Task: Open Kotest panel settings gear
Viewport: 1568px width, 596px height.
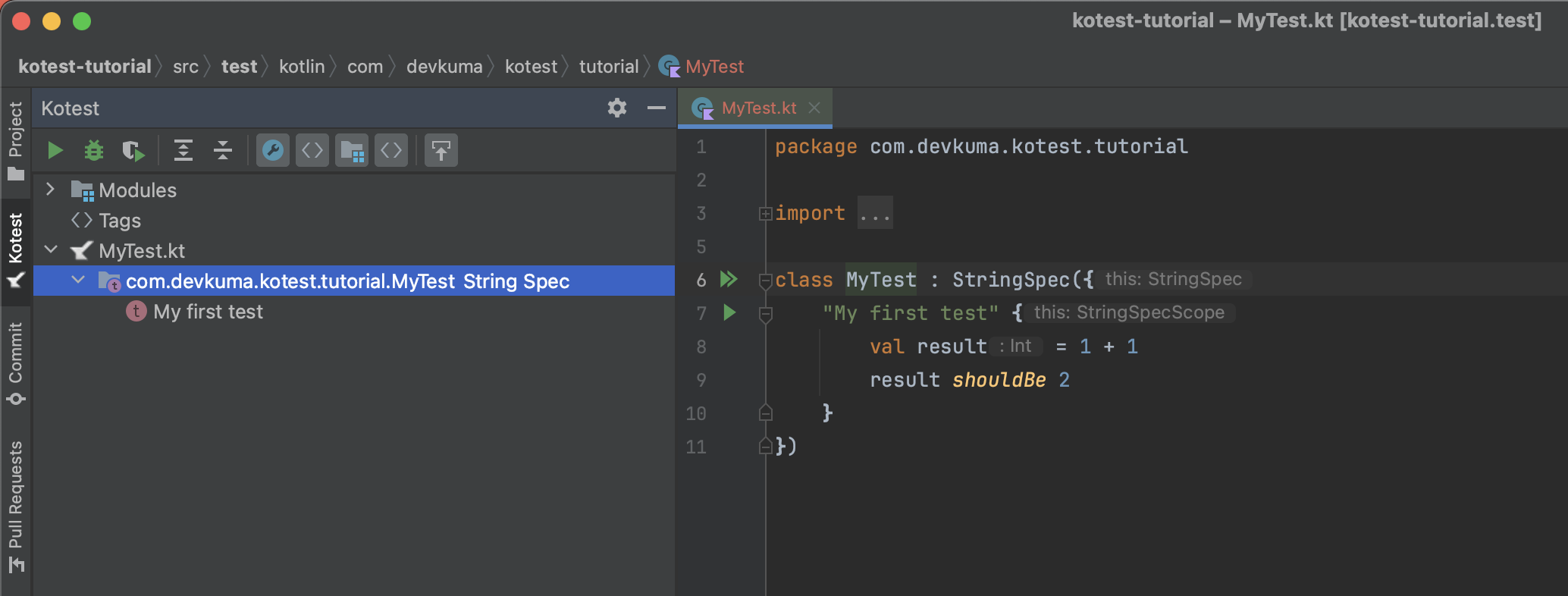Action: (617, 108)
